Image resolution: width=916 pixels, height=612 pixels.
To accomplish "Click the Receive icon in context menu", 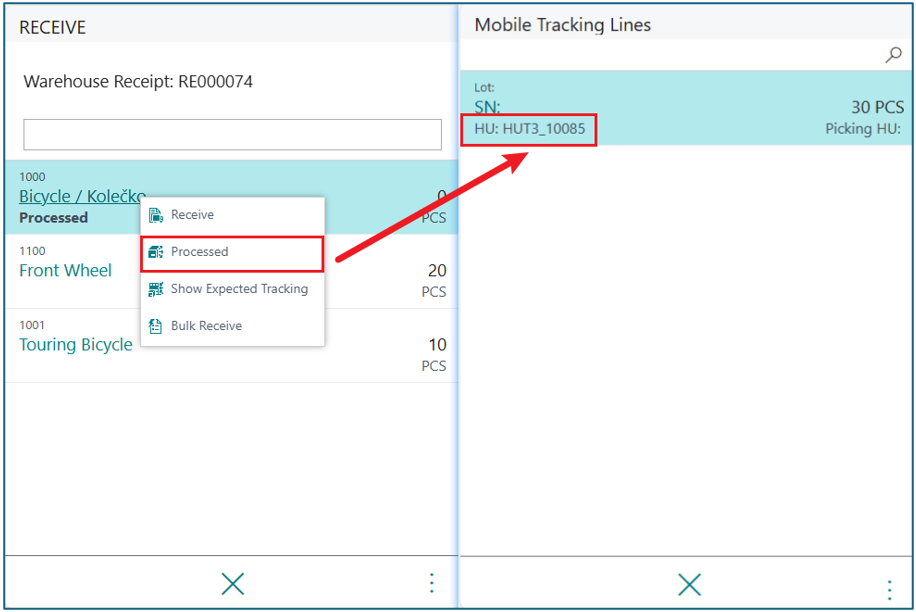I will (156, 215).
